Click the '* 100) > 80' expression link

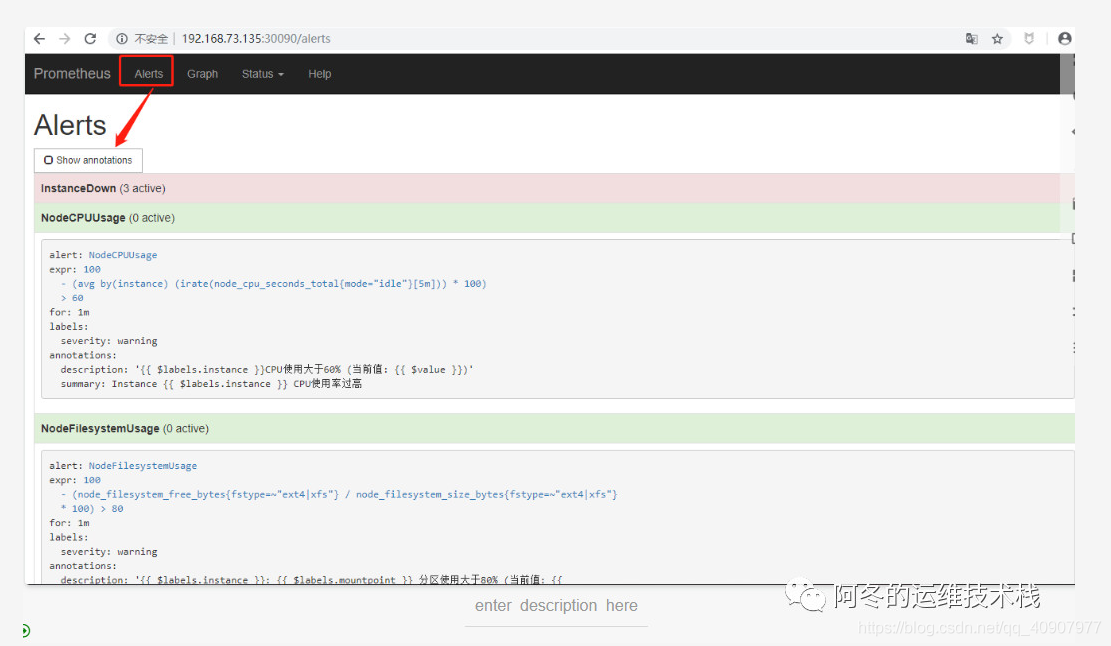tap(92, 509)
